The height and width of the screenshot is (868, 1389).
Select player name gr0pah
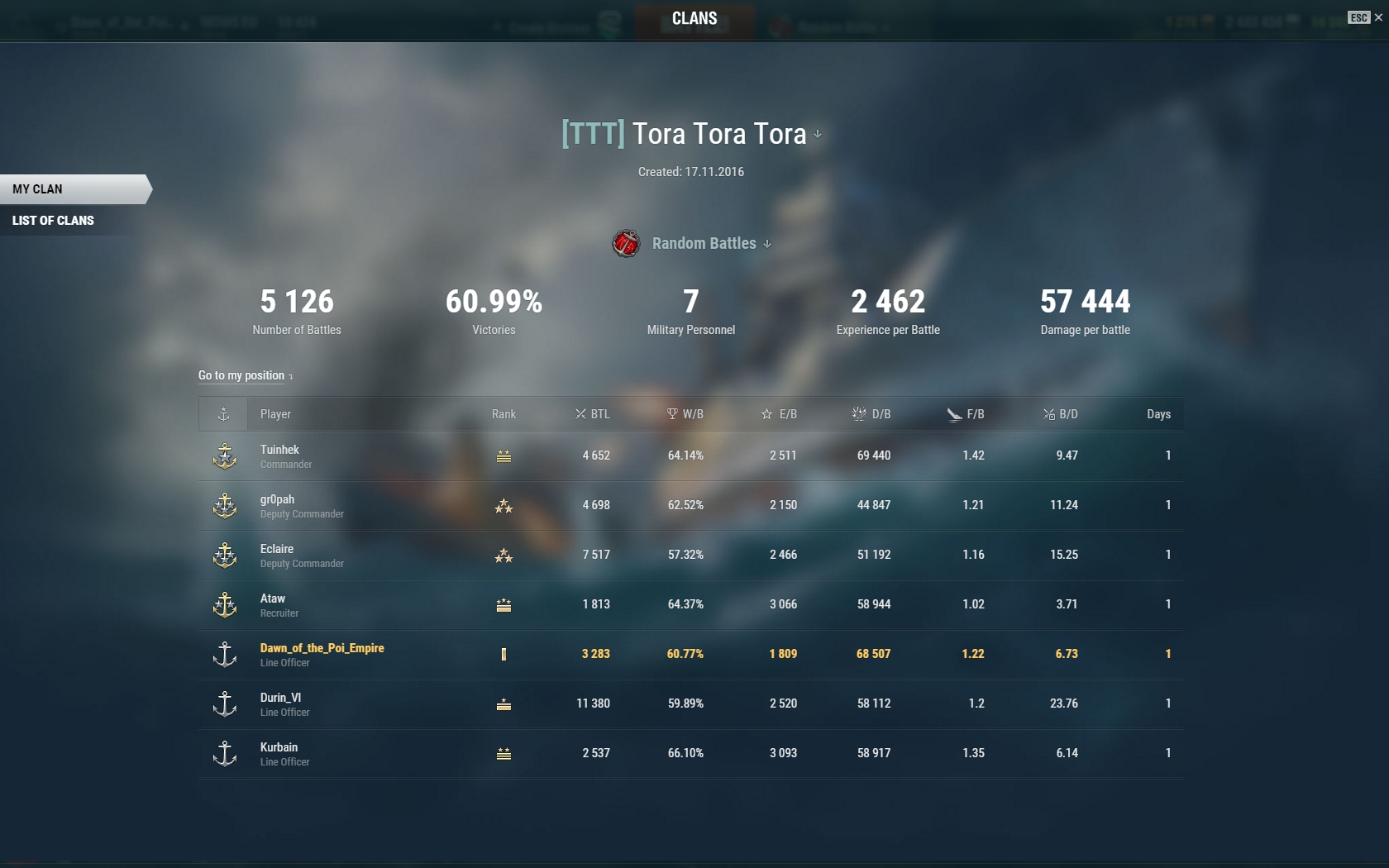pos(277,499)
